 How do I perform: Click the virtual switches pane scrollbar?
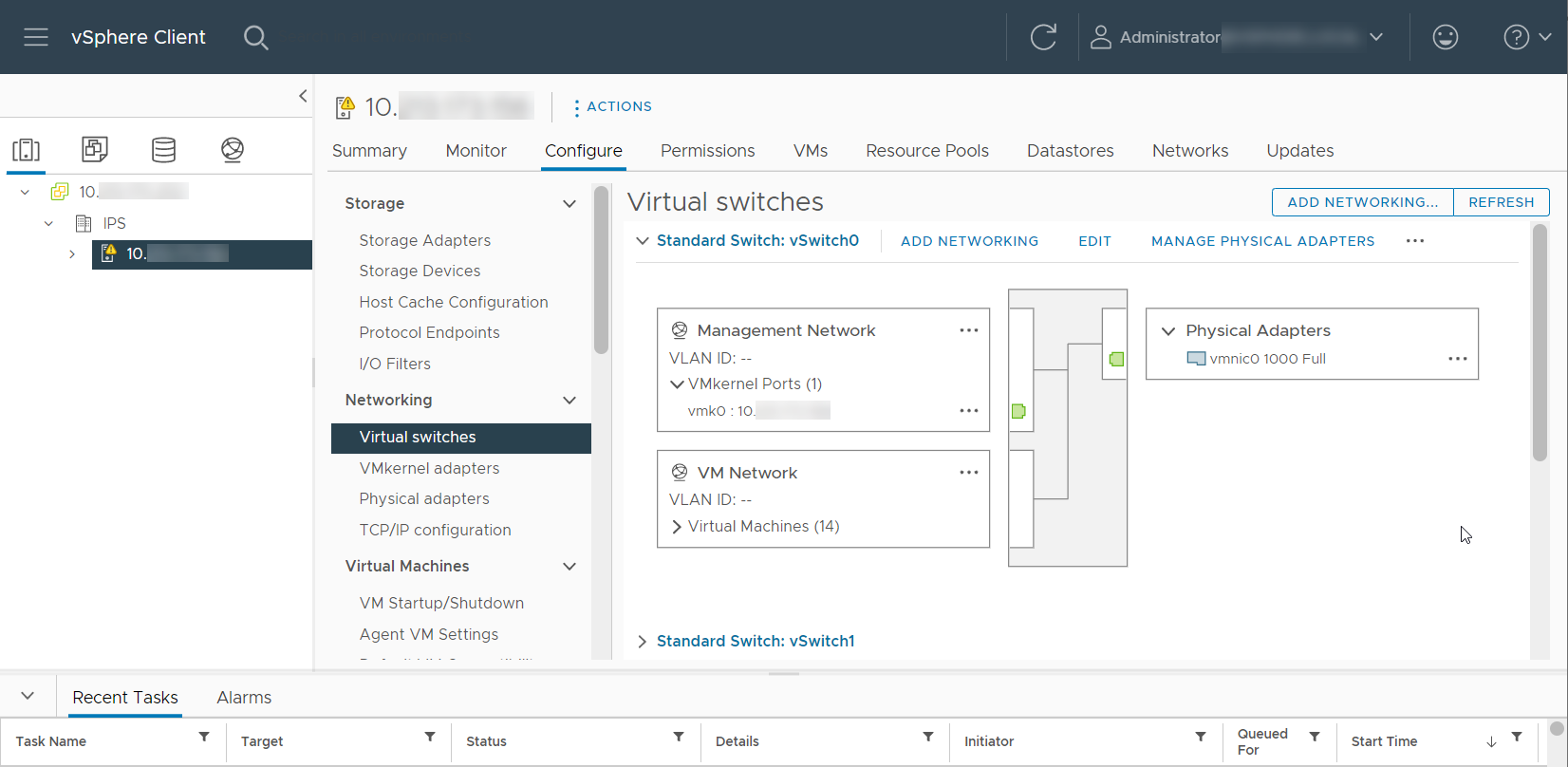click(x=1540, y=342)
